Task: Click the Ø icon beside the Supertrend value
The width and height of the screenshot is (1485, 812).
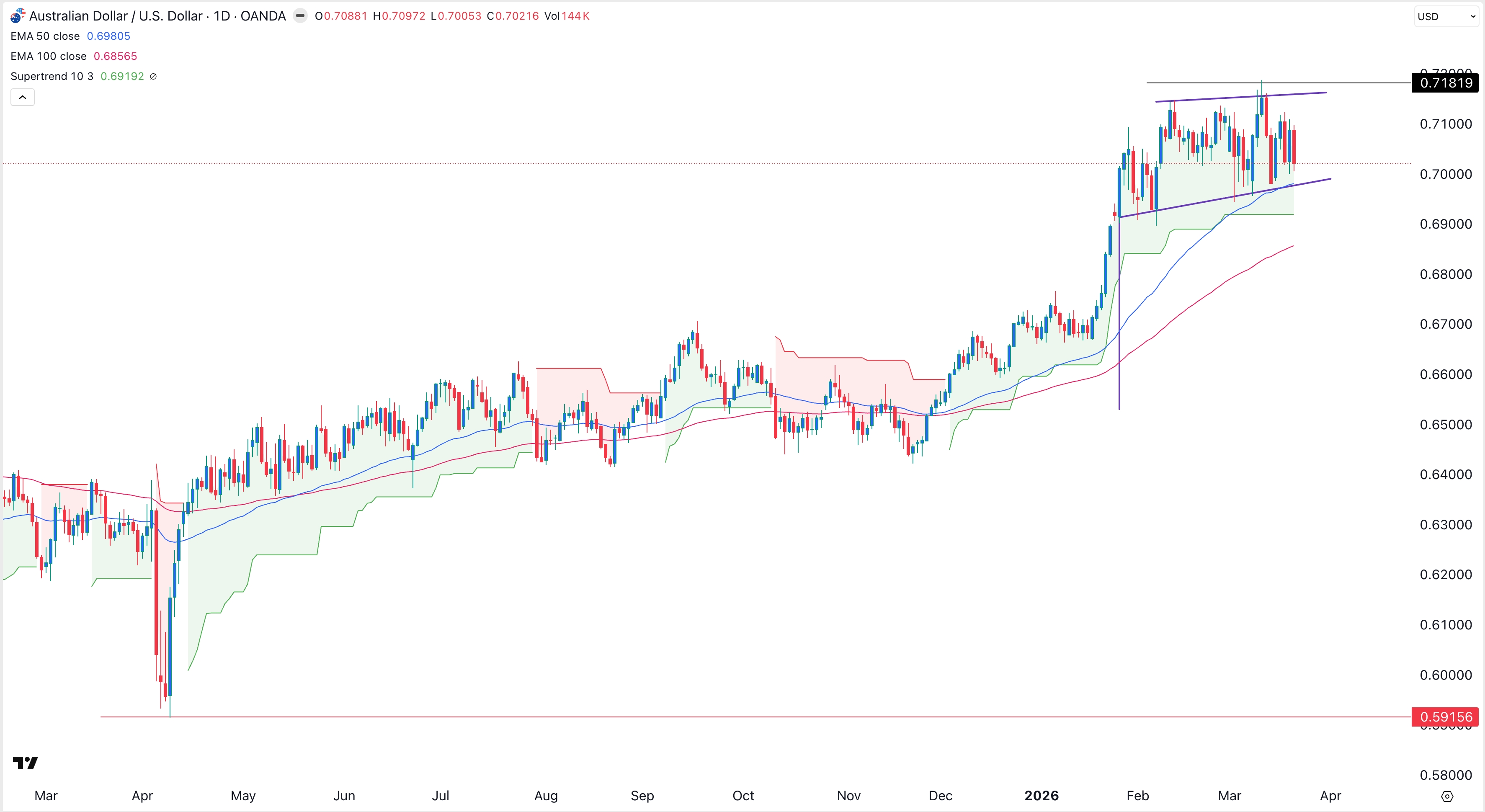Action: (x=153, y=76)
